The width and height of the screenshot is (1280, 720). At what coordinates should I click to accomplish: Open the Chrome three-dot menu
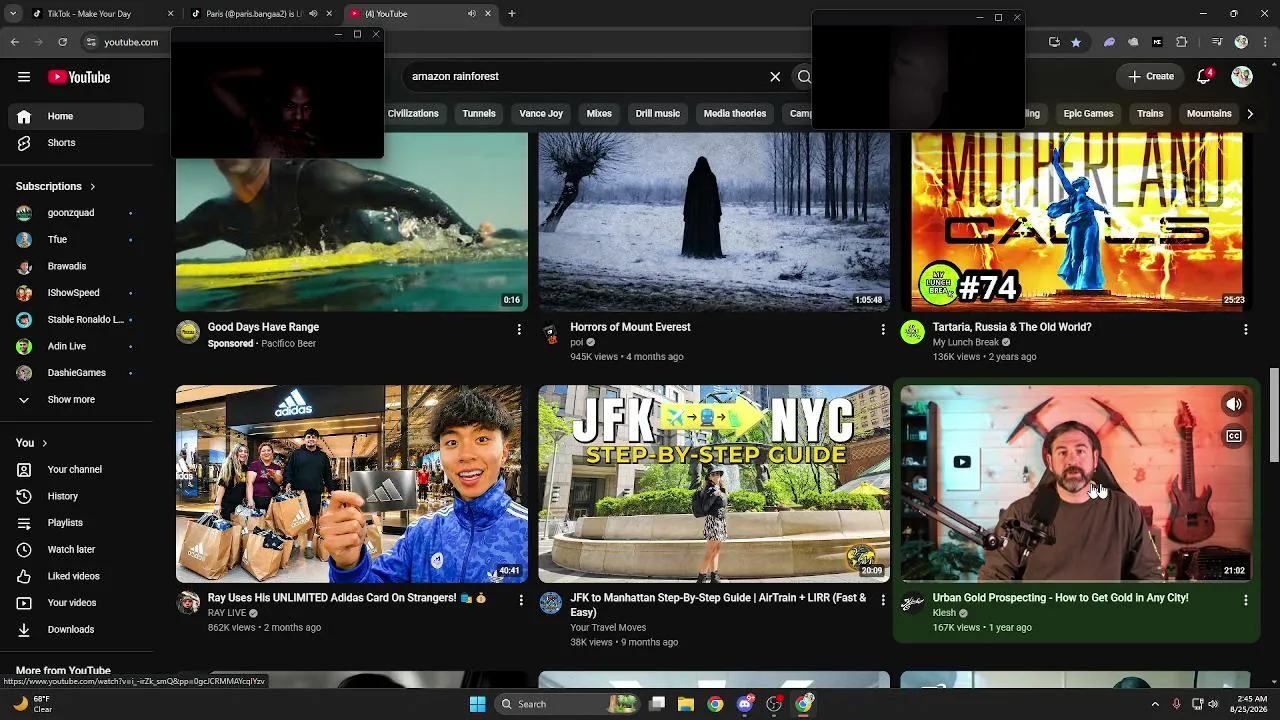tap(1263, 42)
